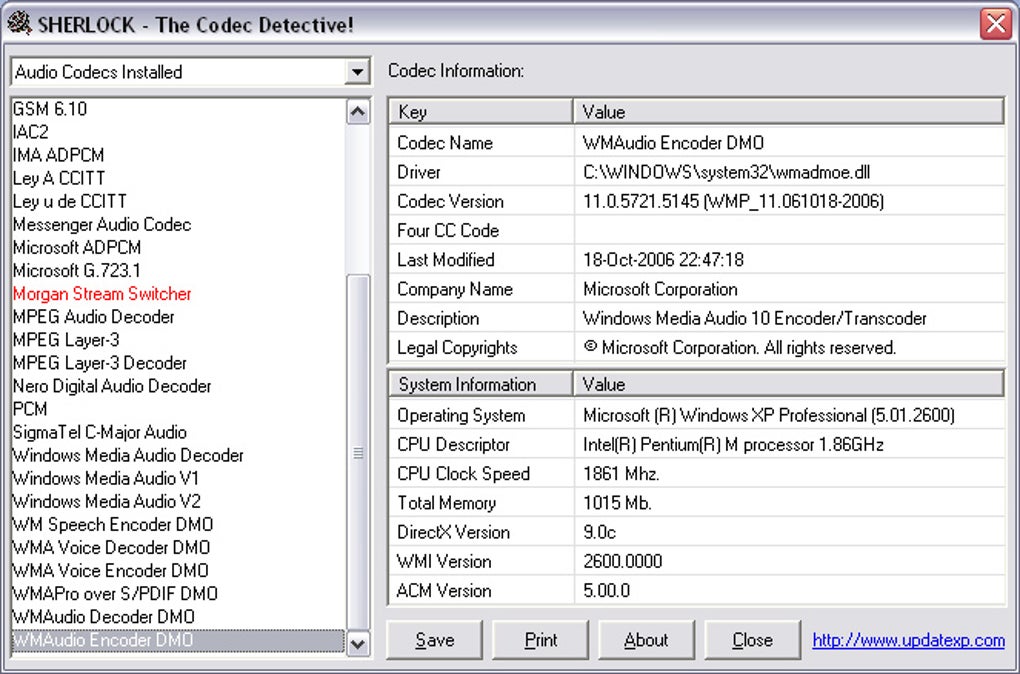Select IAC2 codec entry

coord(31,132)
